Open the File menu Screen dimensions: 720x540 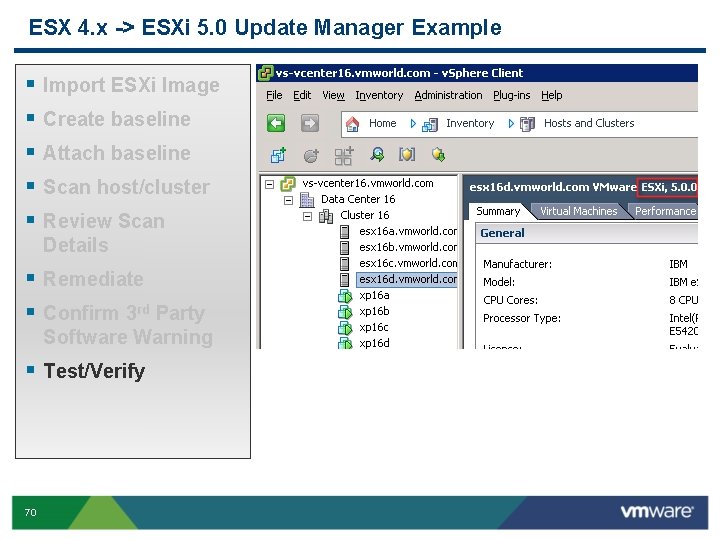tap(274, 95)
